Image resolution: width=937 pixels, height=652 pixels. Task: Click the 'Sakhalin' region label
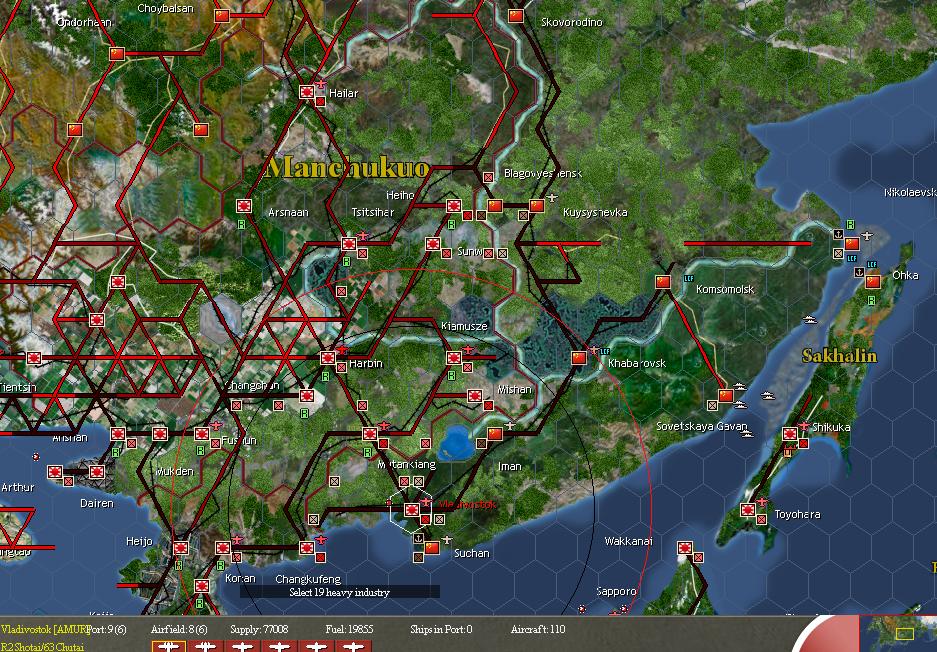point(840,356)
